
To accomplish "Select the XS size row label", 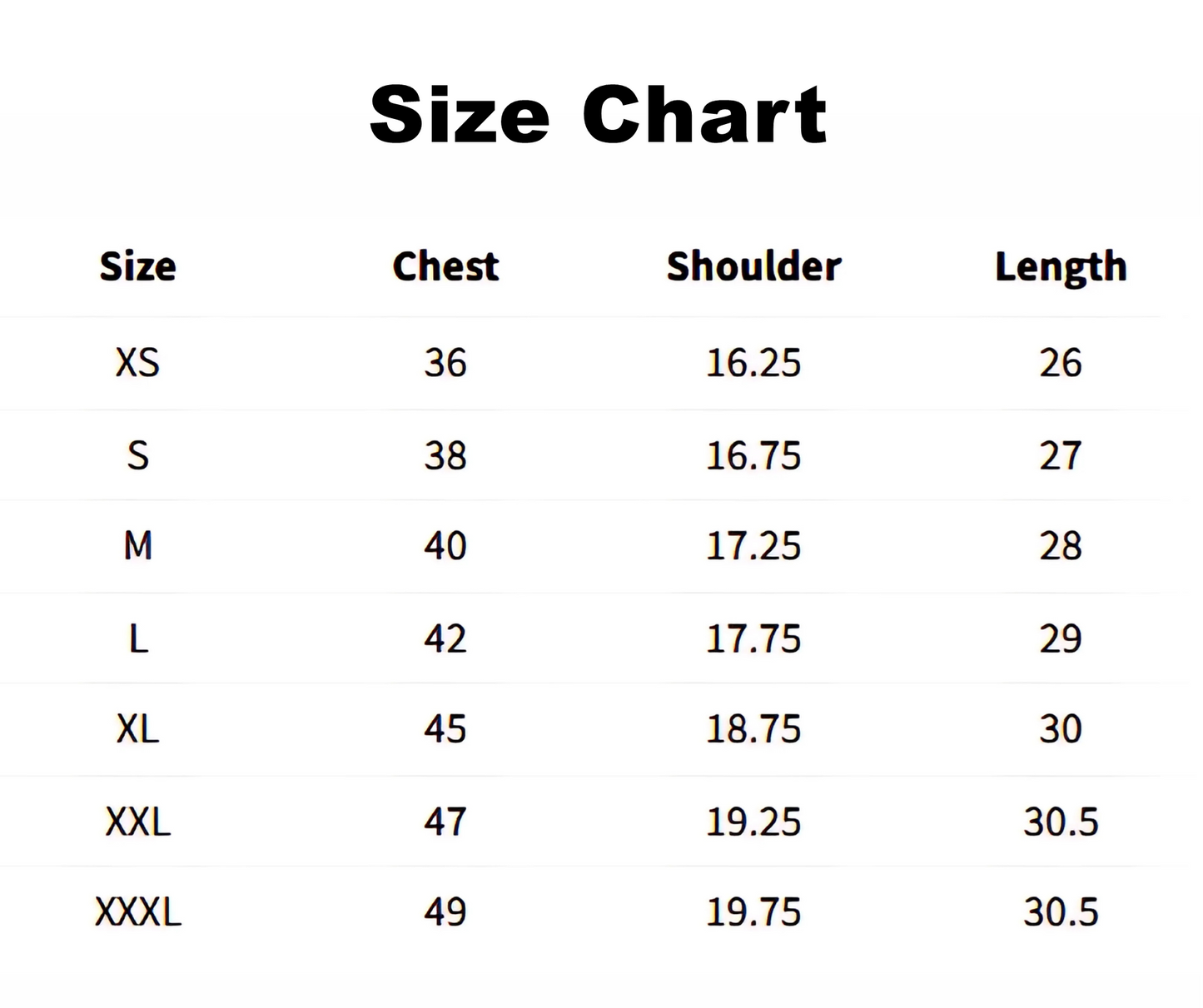I will coord(137,363).
